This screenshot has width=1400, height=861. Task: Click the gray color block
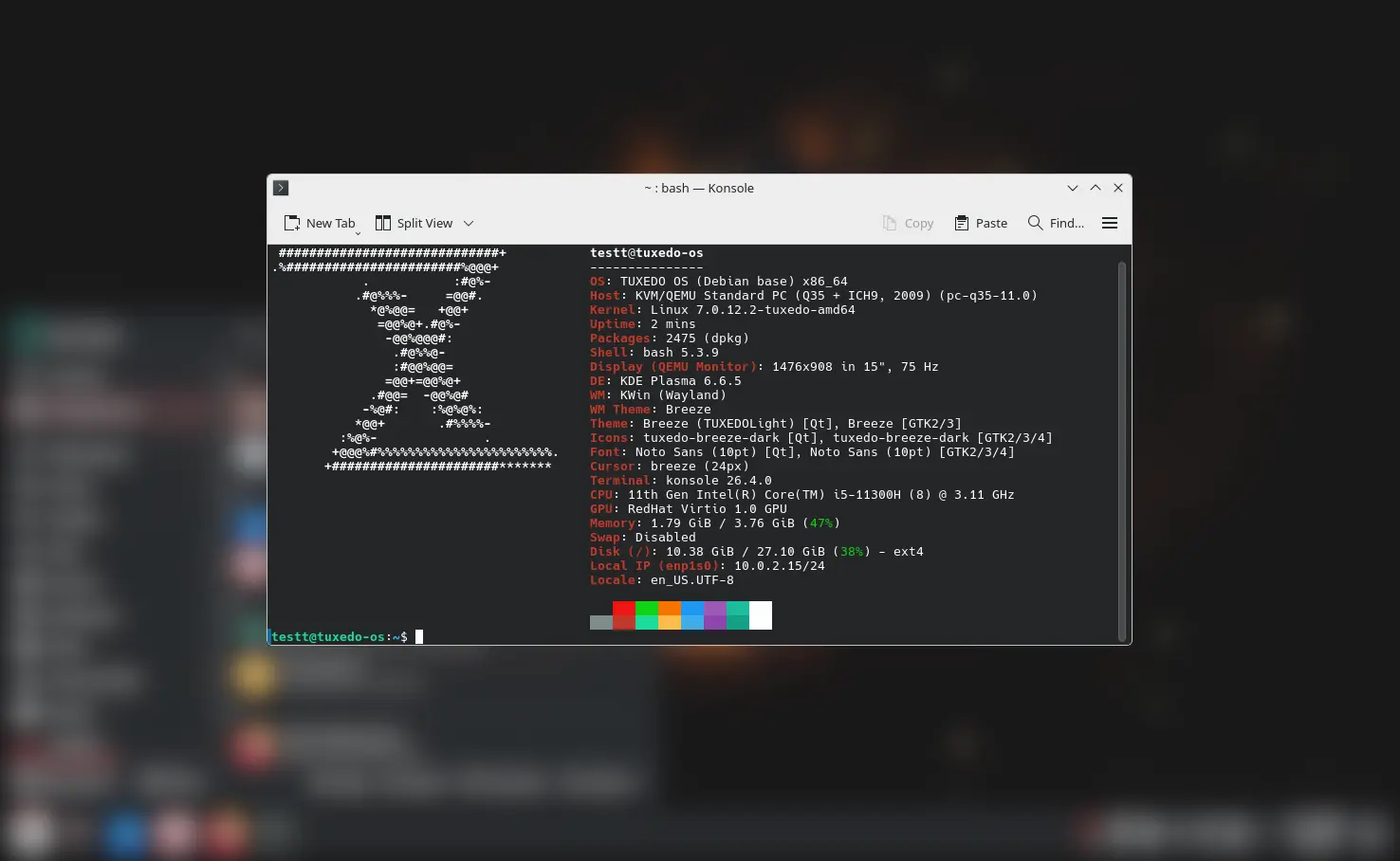[601, 622]
